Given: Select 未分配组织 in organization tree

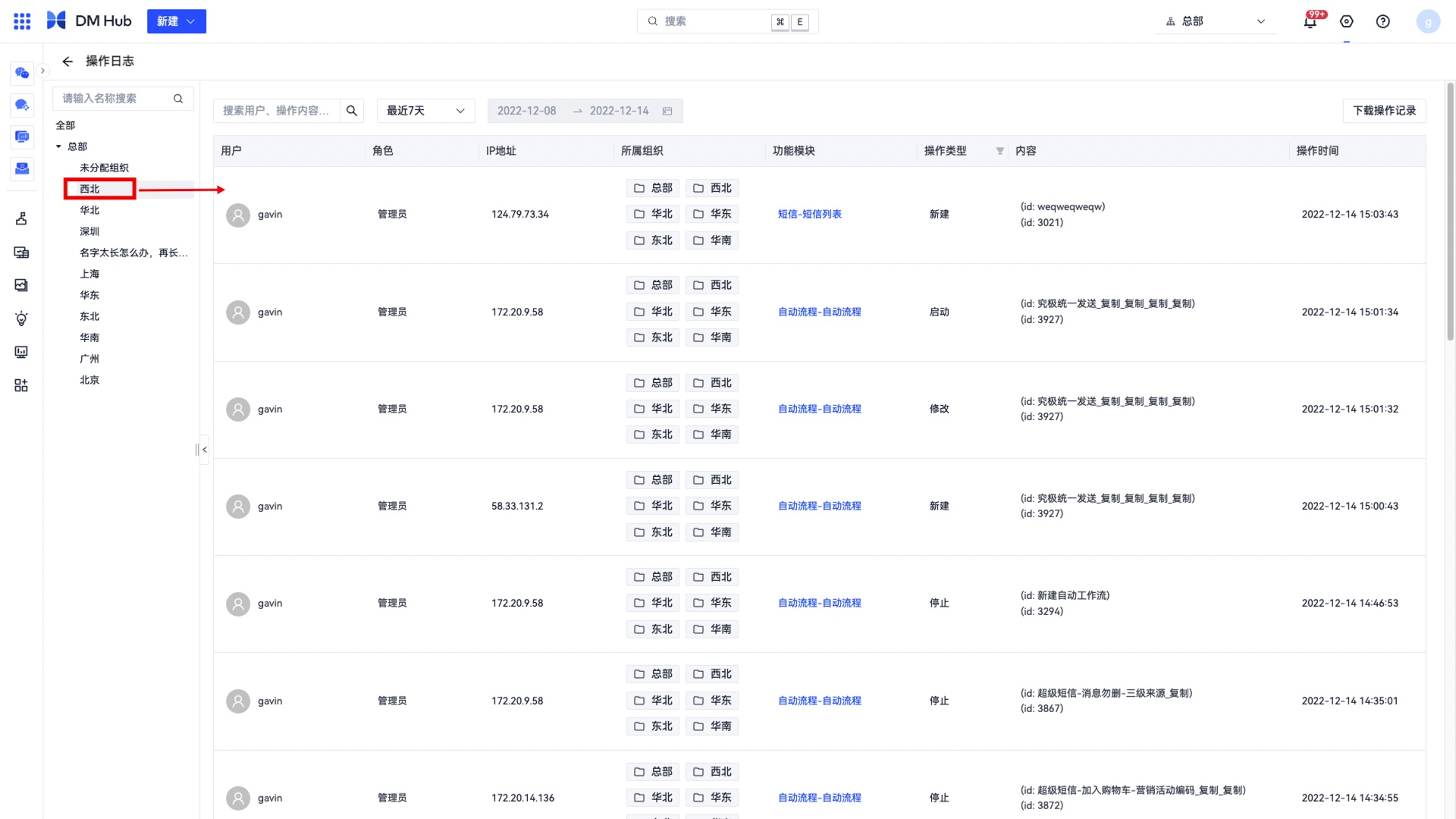Looking at the screenshot, I should [x=104, y=168].
